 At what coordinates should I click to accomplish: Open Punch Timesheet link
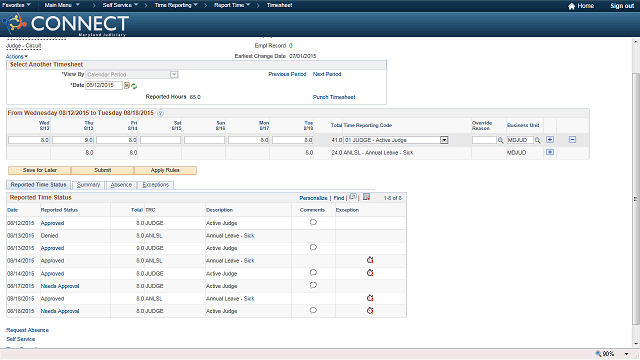click(x=334, y=97)
